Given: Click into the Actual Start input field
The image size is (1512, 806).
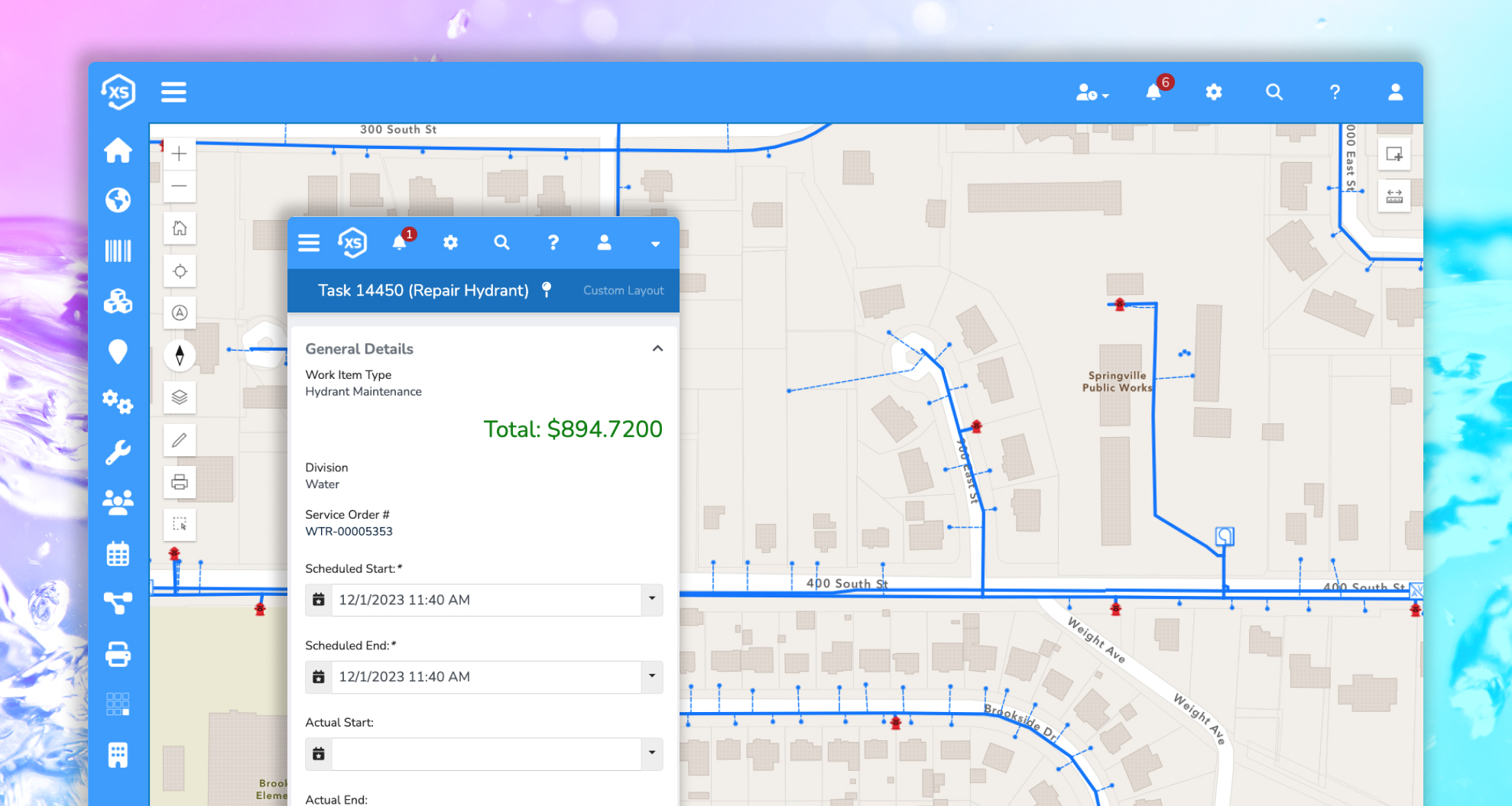Looking at the screenshot, I should pyautogui.click(x=485, y=753).
